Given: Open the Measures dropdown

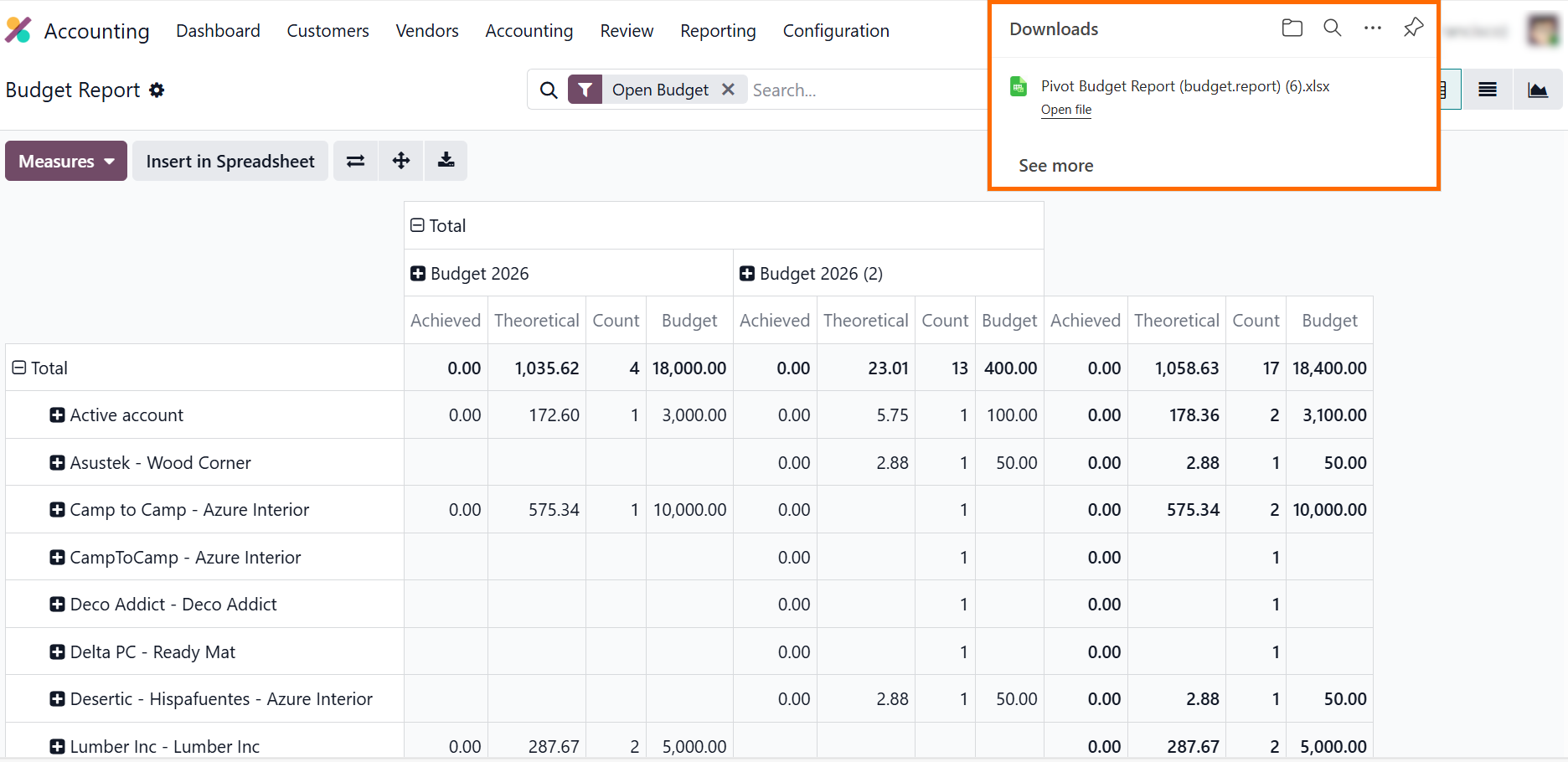Looking at the screenshot, I should tap(66, 161).
